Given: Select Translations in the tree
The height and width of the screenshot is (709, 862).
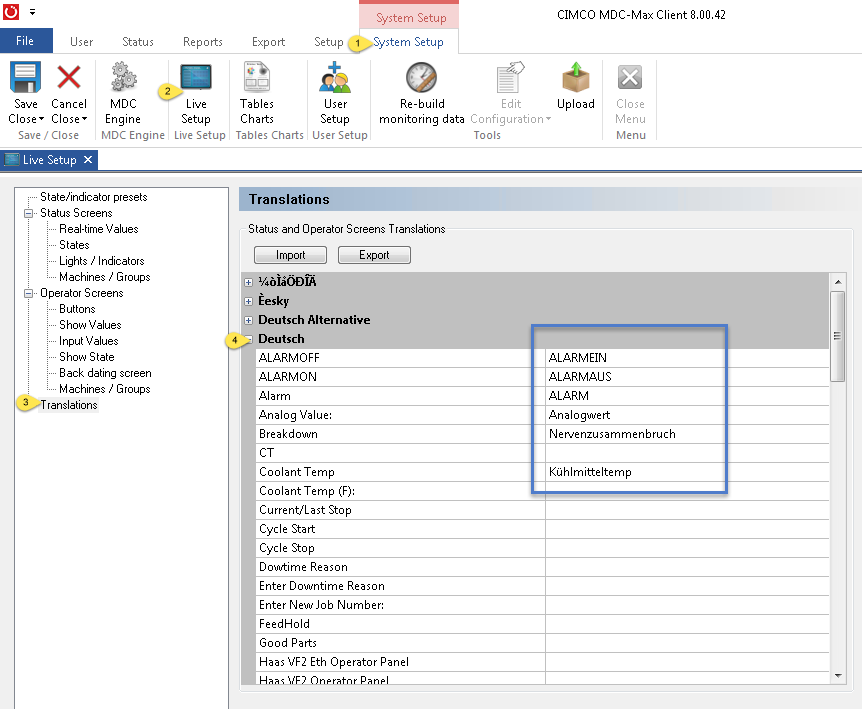Looking at the screenshot, I should click(x=69, y=405).
